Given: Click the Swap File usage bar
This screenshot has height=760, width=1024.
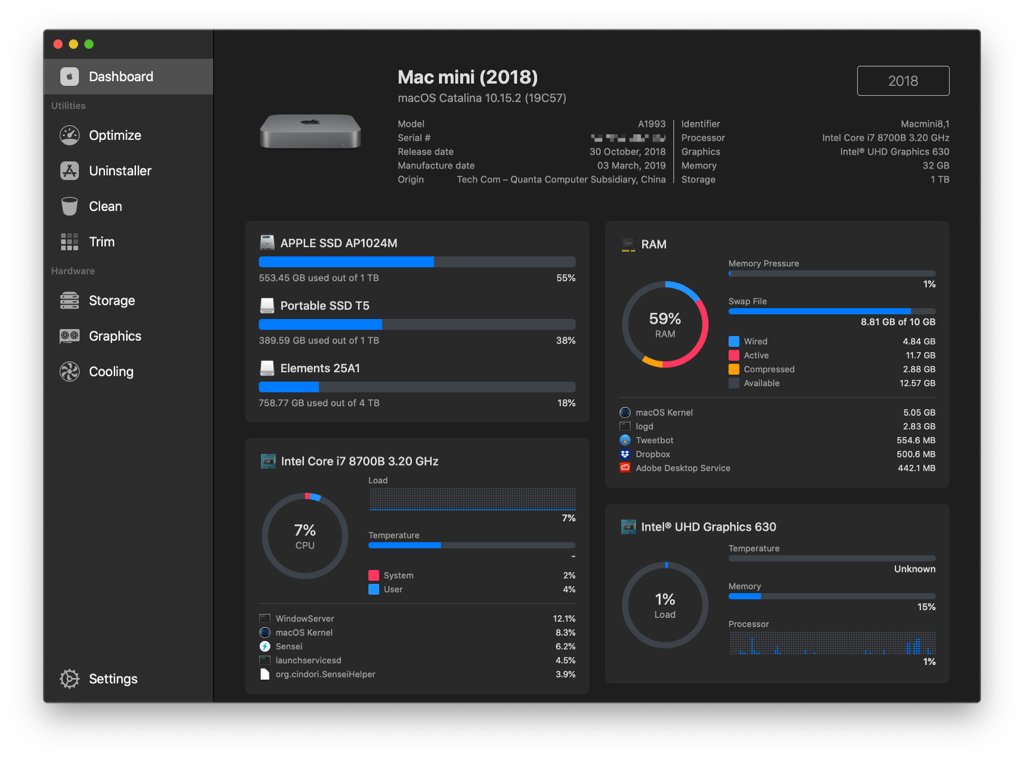Looking at the screenshot, I should (831, 311).
